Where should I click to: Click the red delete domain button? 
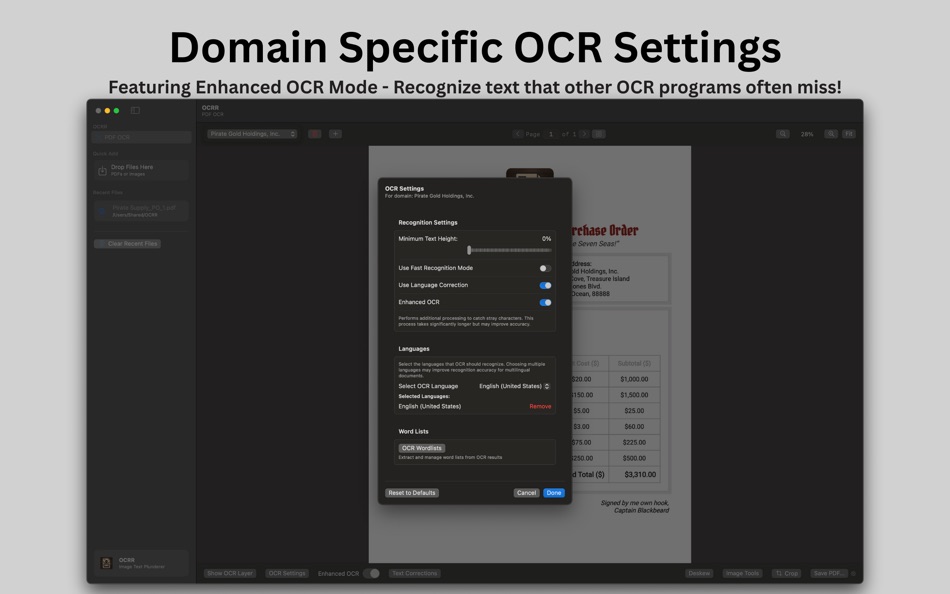(x=314, y=134)
